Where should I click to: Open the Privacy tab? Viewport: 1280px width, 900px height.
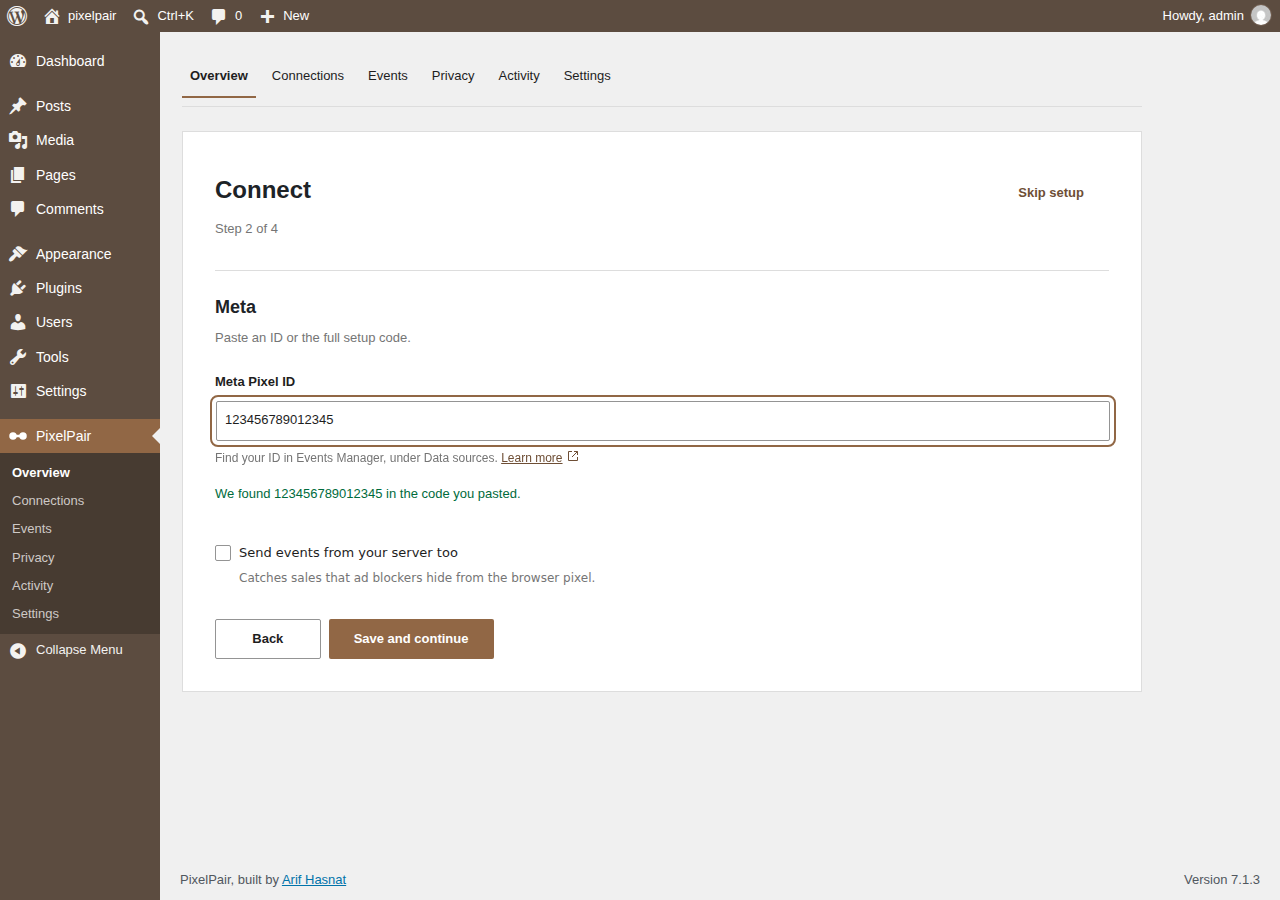coord(453,76)
